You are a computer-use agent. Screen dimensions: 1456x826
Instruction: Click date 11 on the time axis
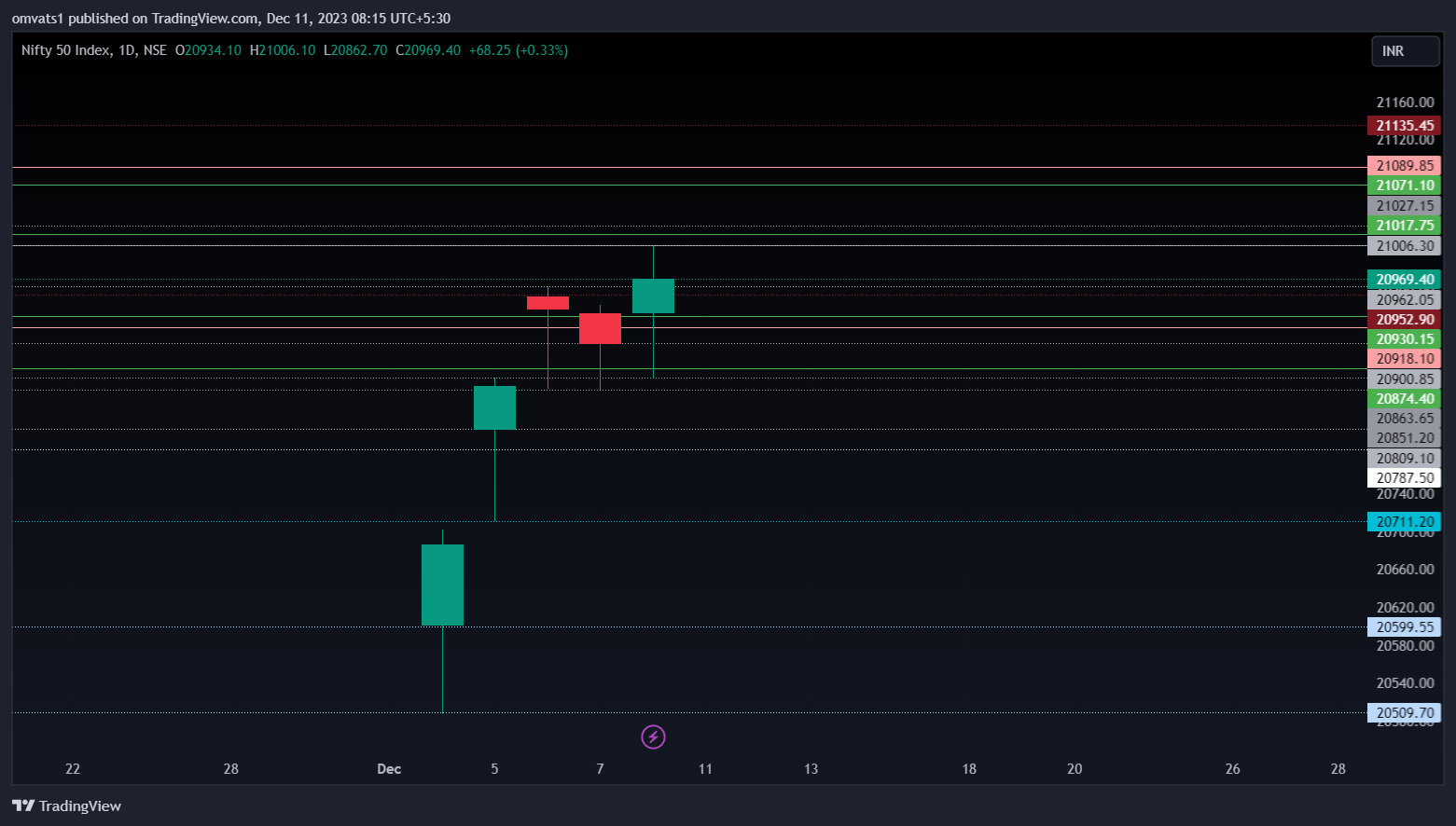click(705, 769)
